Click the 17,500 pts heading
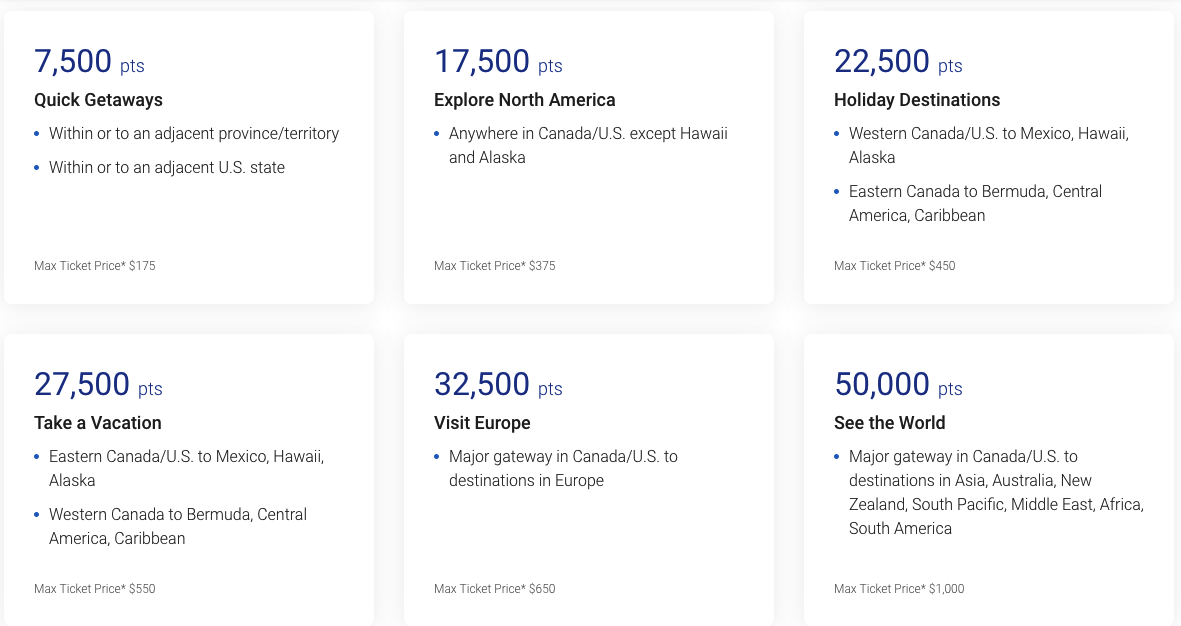 498,62
